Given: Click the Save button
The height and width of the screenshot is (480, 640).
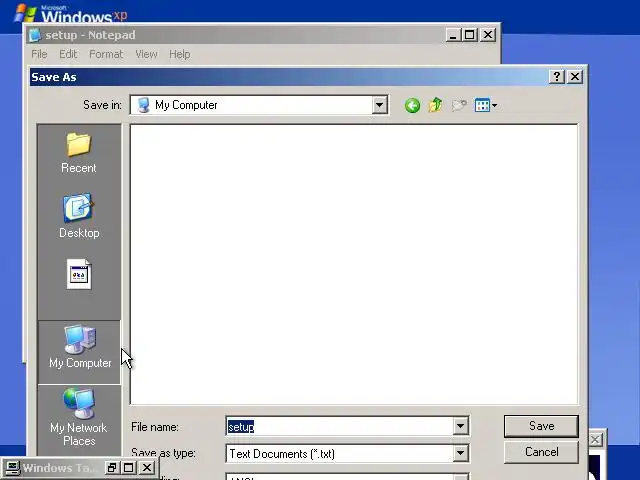Looking at the screenshot, I should pyautogui.click(x=541, y=426).
